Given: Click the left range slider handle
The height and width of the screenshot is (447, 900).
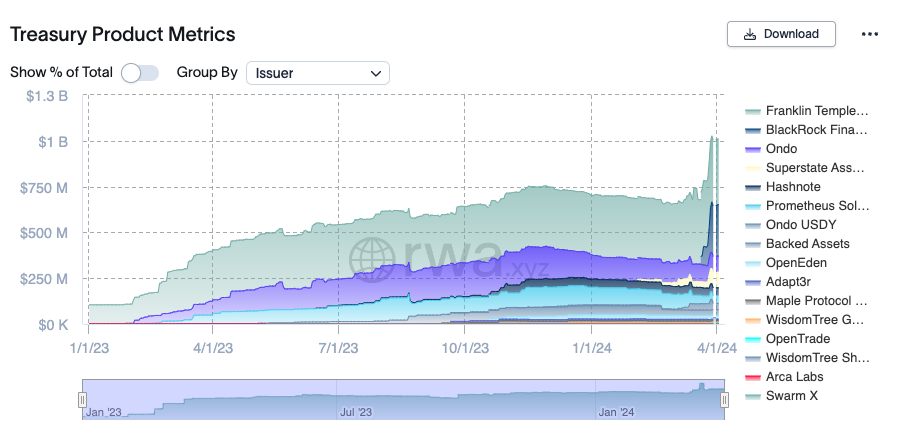Looking at the screenshot, I should (x=83, y=399).
